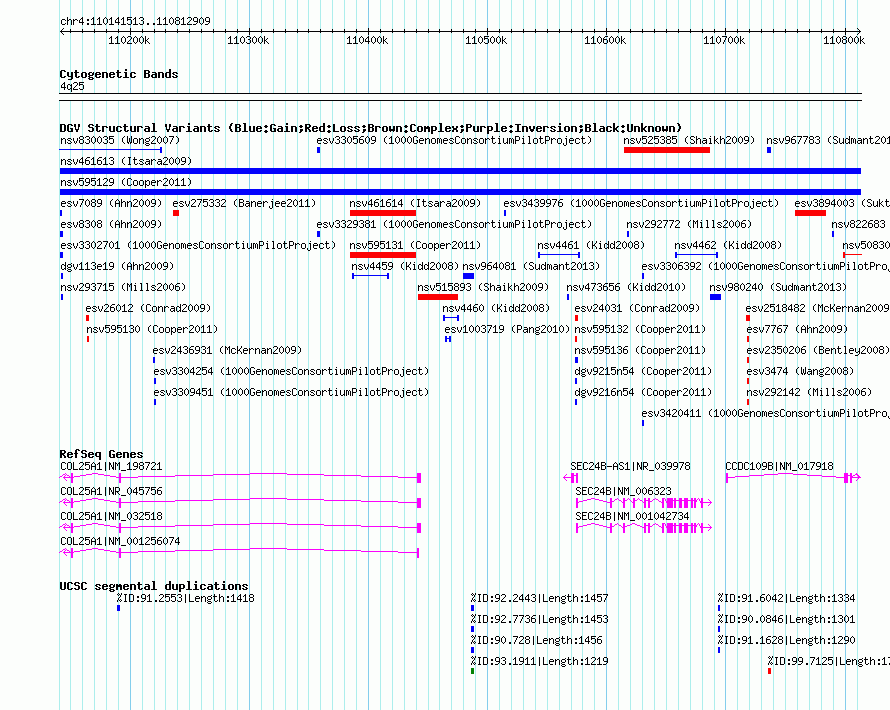Viewport: 890px width, 710px height.
Task: Click the nsv515893 (Shaikh2009) red bar
Action: [x=438, y=297]
